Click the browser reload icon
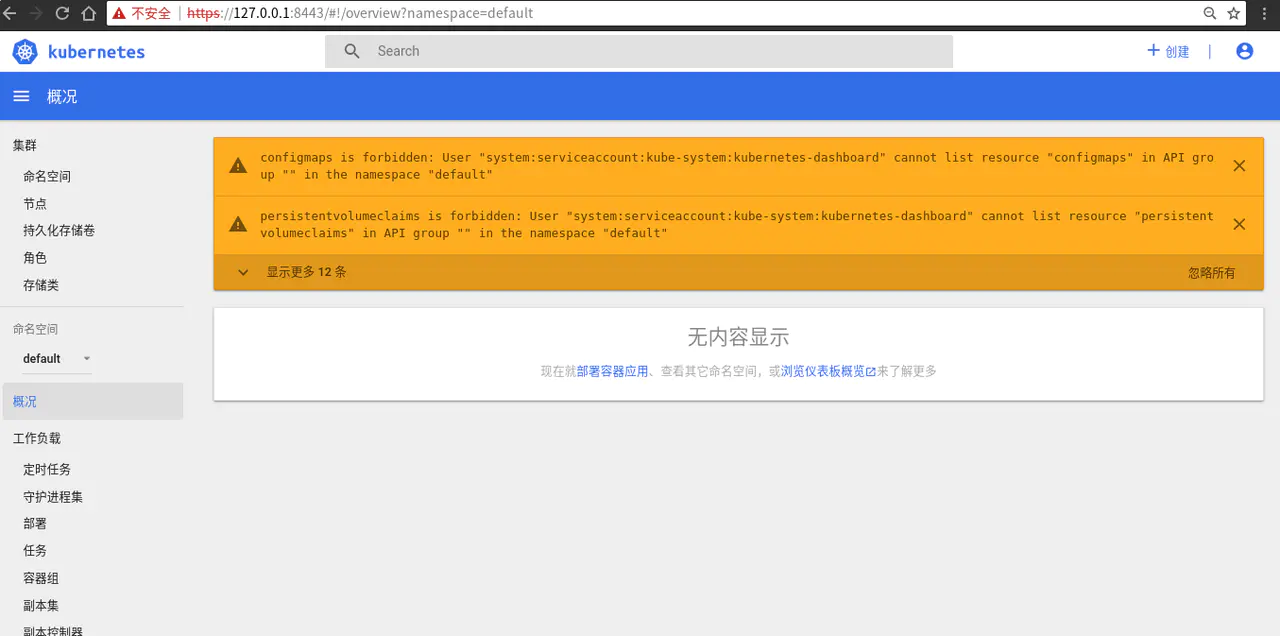Screen dimensions: 1280x636 (x=62, y=13)
